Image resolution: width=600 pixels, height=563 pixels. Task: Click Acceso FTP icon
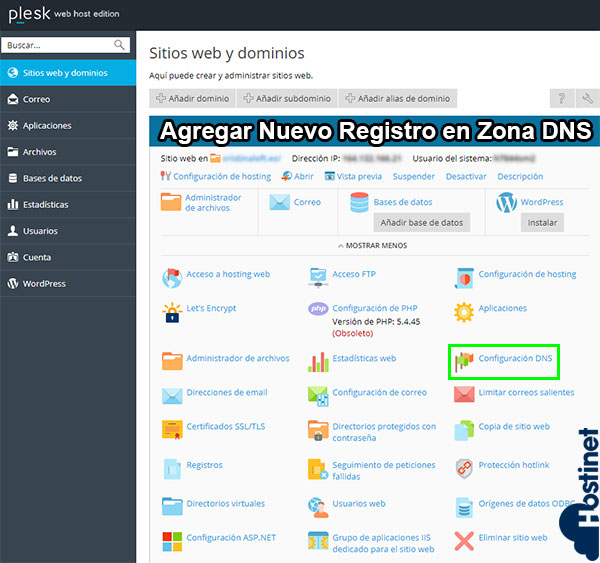coord(318,278)
